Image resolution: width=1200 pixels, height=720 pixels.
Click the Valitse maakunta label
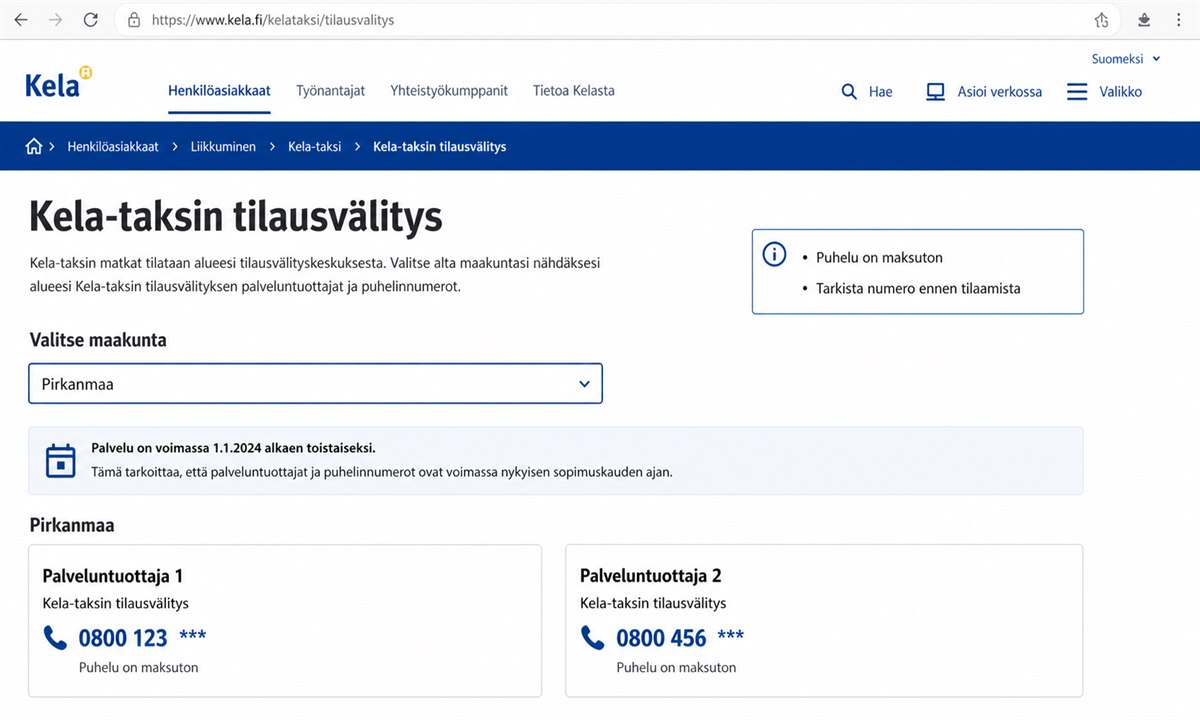[98, 340]
